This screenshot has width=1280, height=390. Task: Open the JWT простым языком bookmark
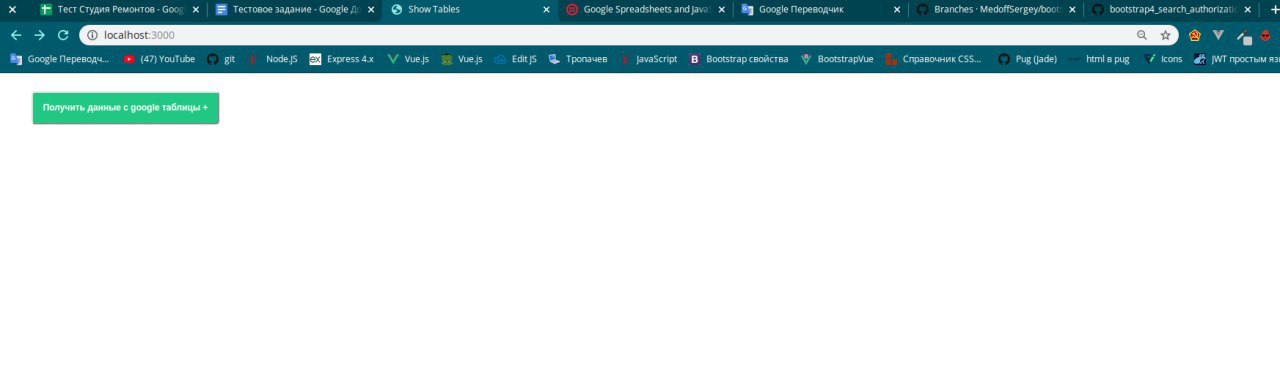point(1236,59)
